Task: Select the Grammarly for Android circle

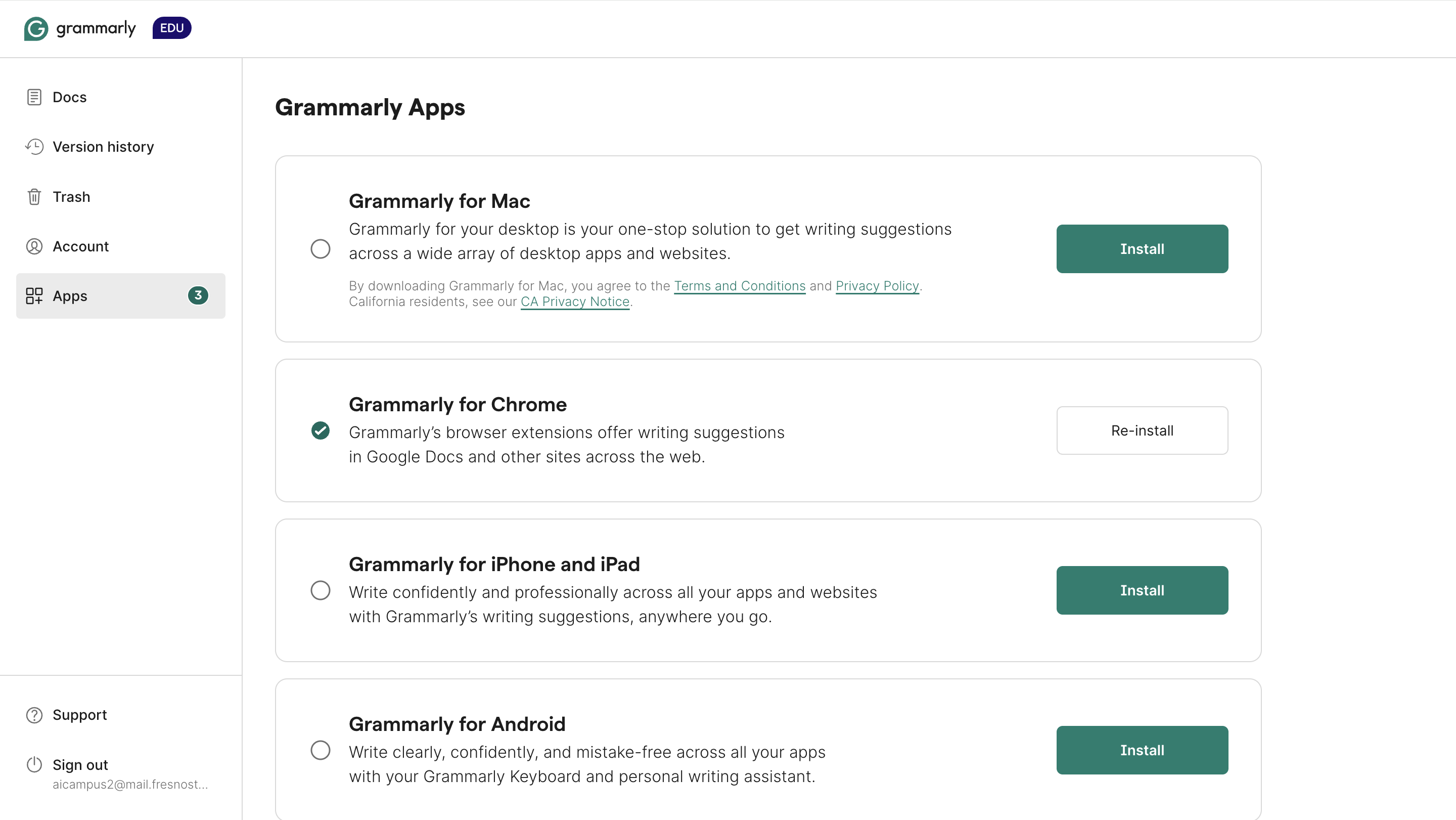Action: [321, 750]
